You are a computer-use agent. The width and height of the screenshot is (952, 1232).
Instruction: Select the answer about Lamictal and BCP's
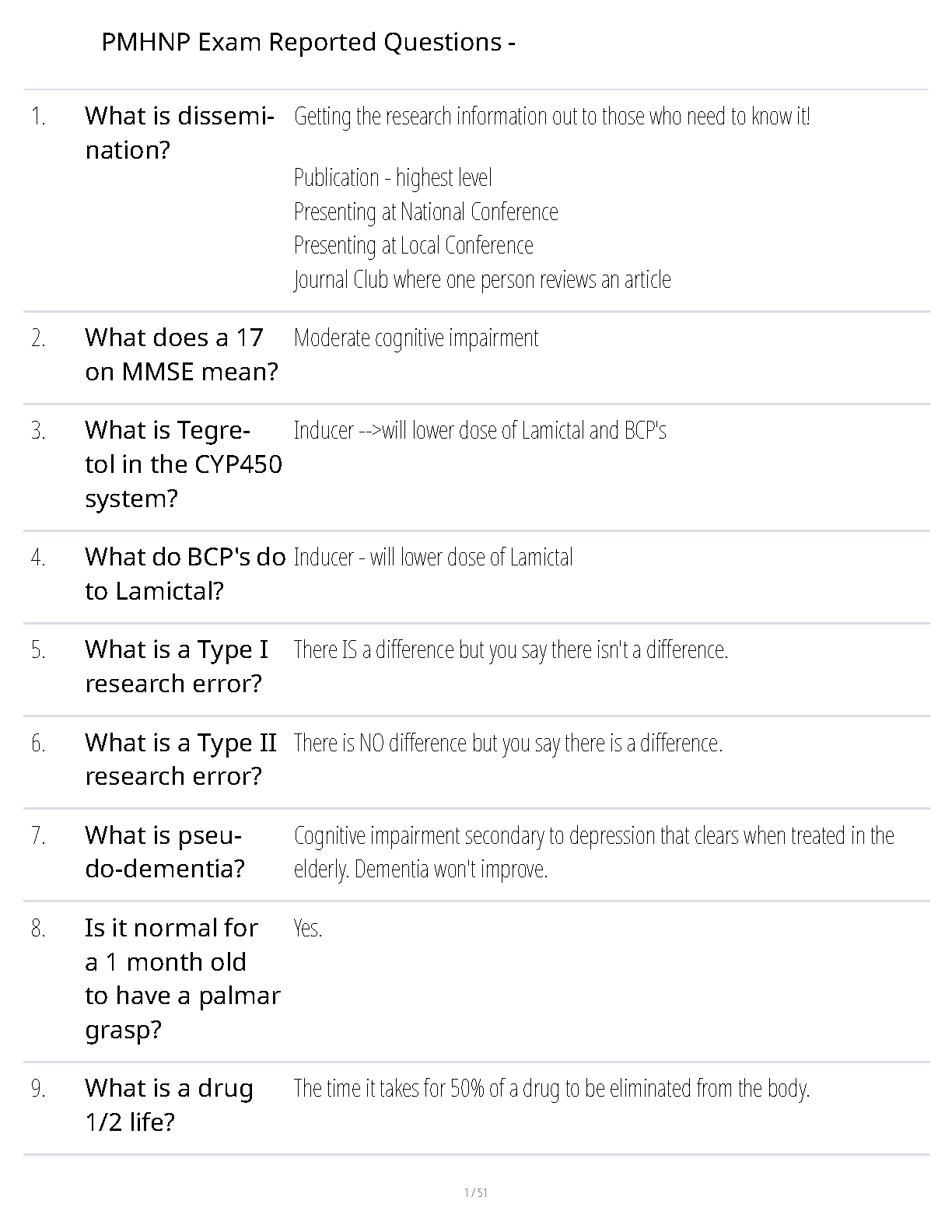pyautogui.click(x=480, y=431)
